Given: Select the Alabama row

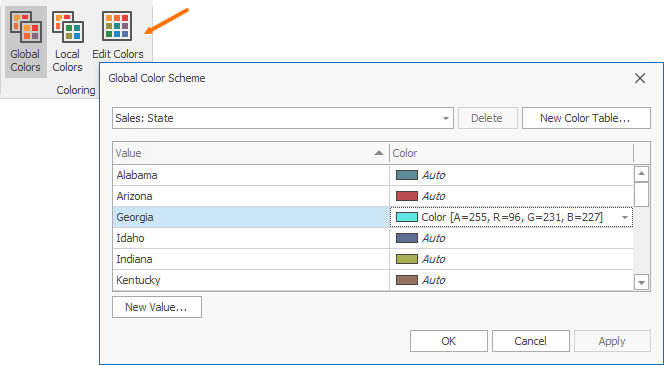Looking at the screenshot, I should click(373, 175).
